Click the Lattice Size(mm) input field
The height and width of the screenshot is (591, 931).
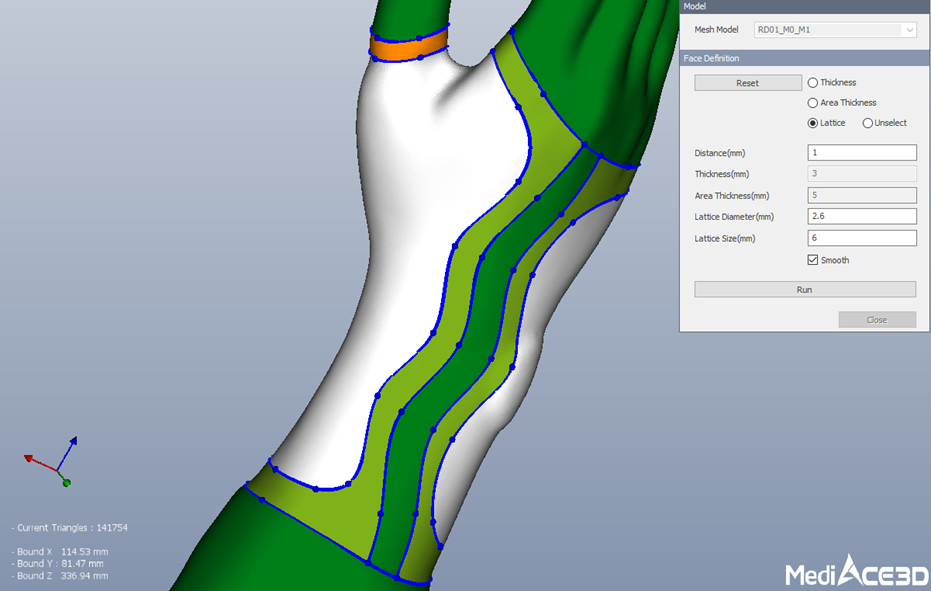pos(862,238)
